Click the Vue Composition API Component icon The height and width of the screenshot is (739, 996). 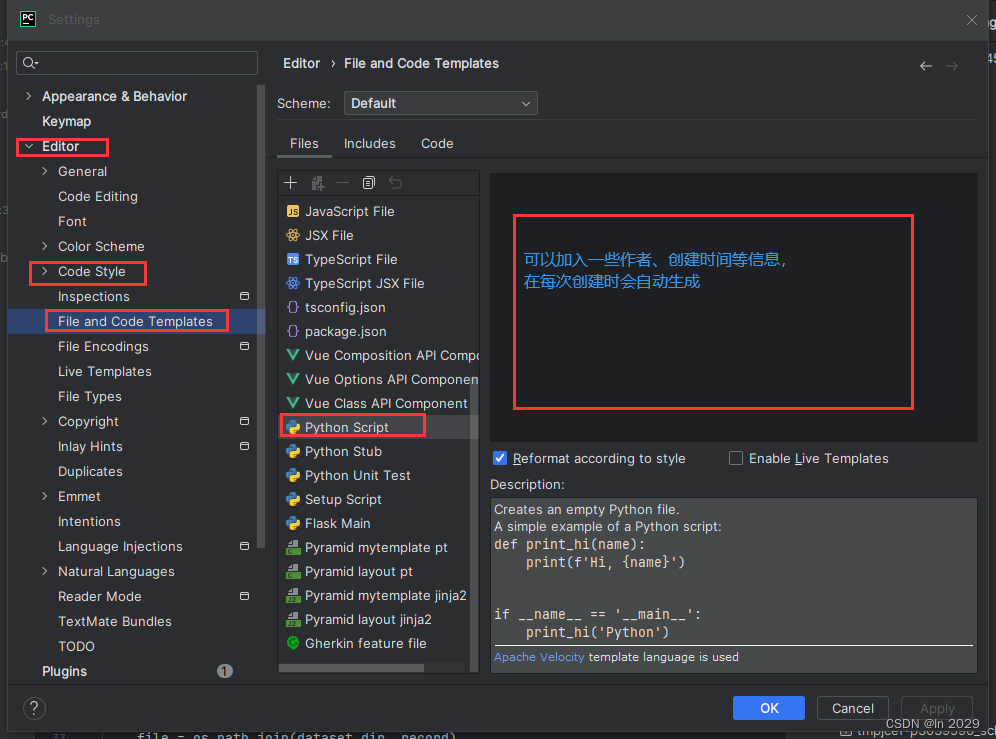click(293, 355)
